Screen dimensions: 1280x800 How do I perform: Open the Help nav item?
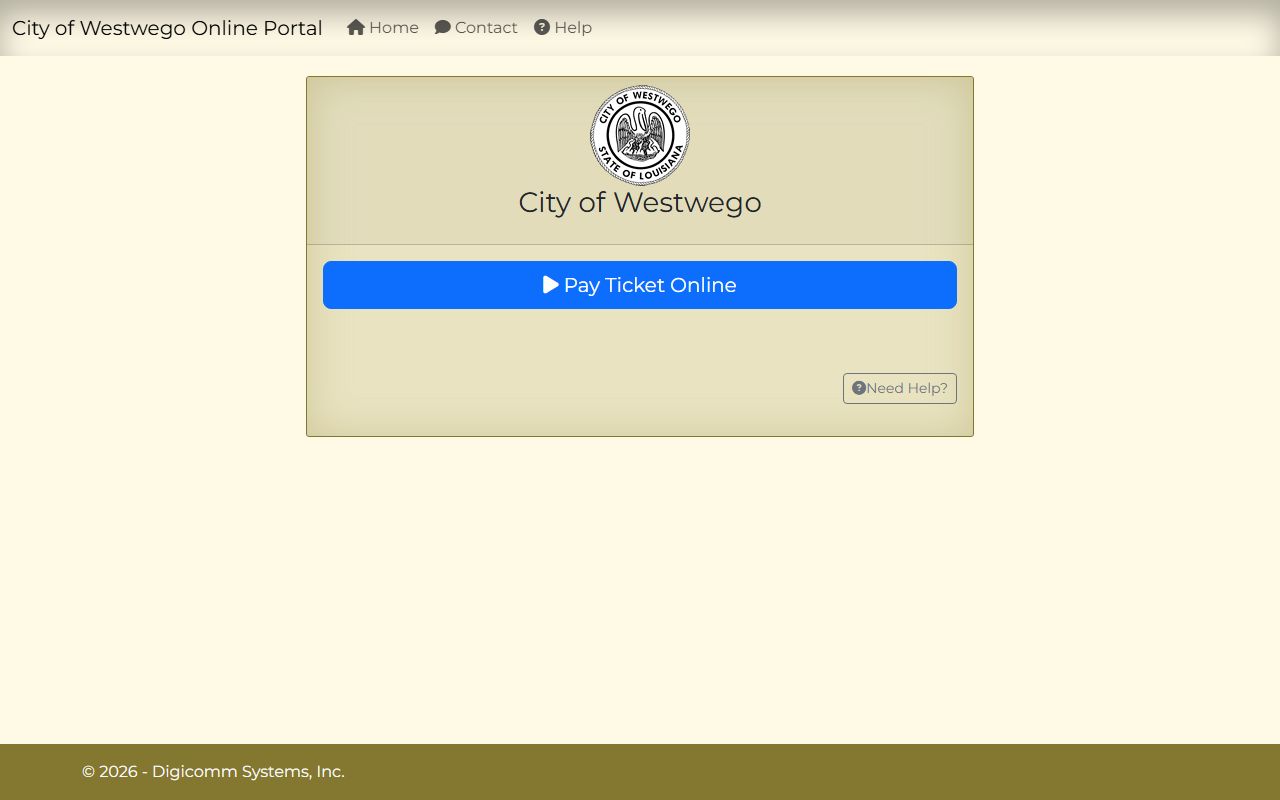(563, 28)
